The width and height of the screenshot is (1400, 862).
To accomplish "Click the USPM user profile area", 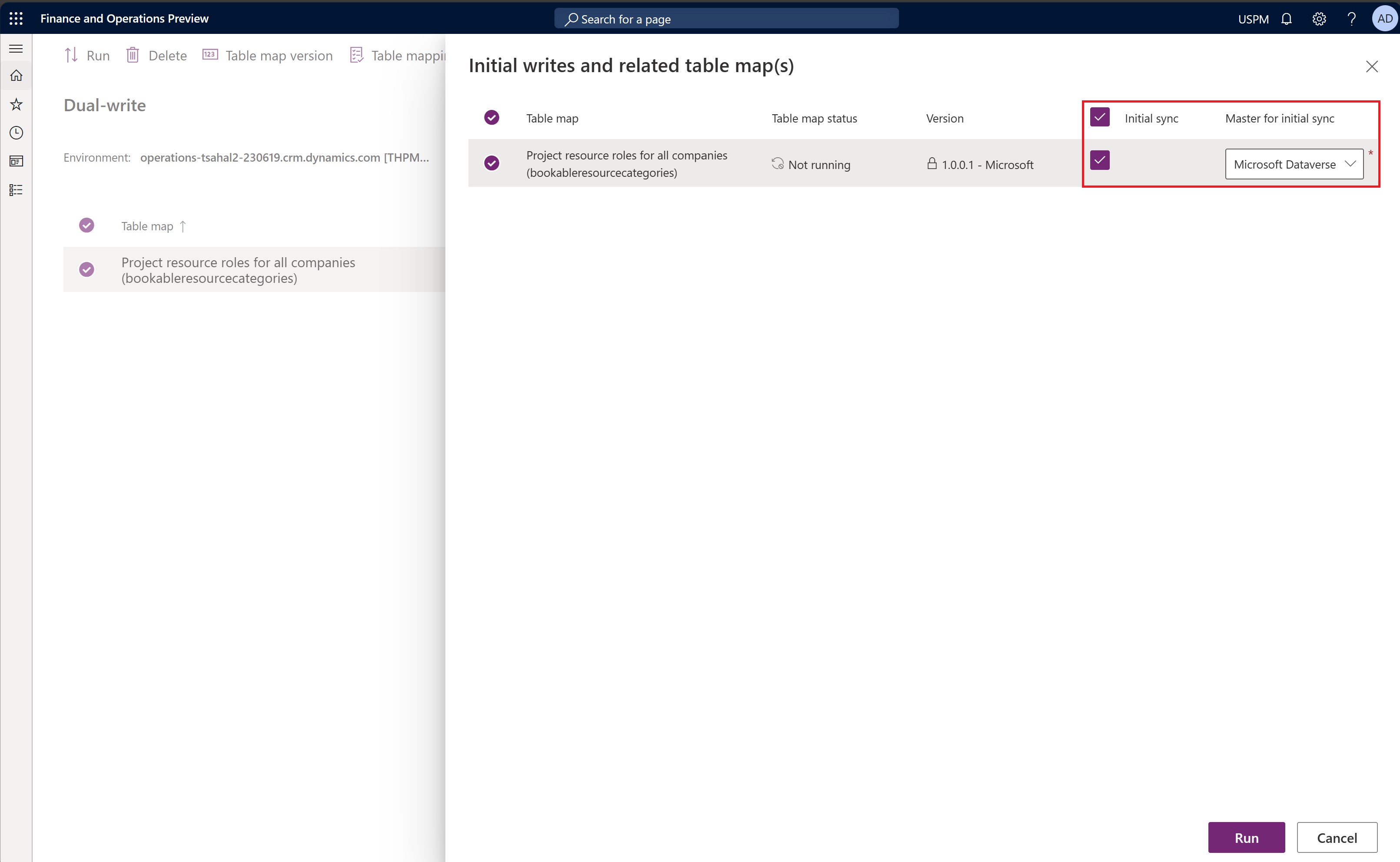I will (1253, 18).
